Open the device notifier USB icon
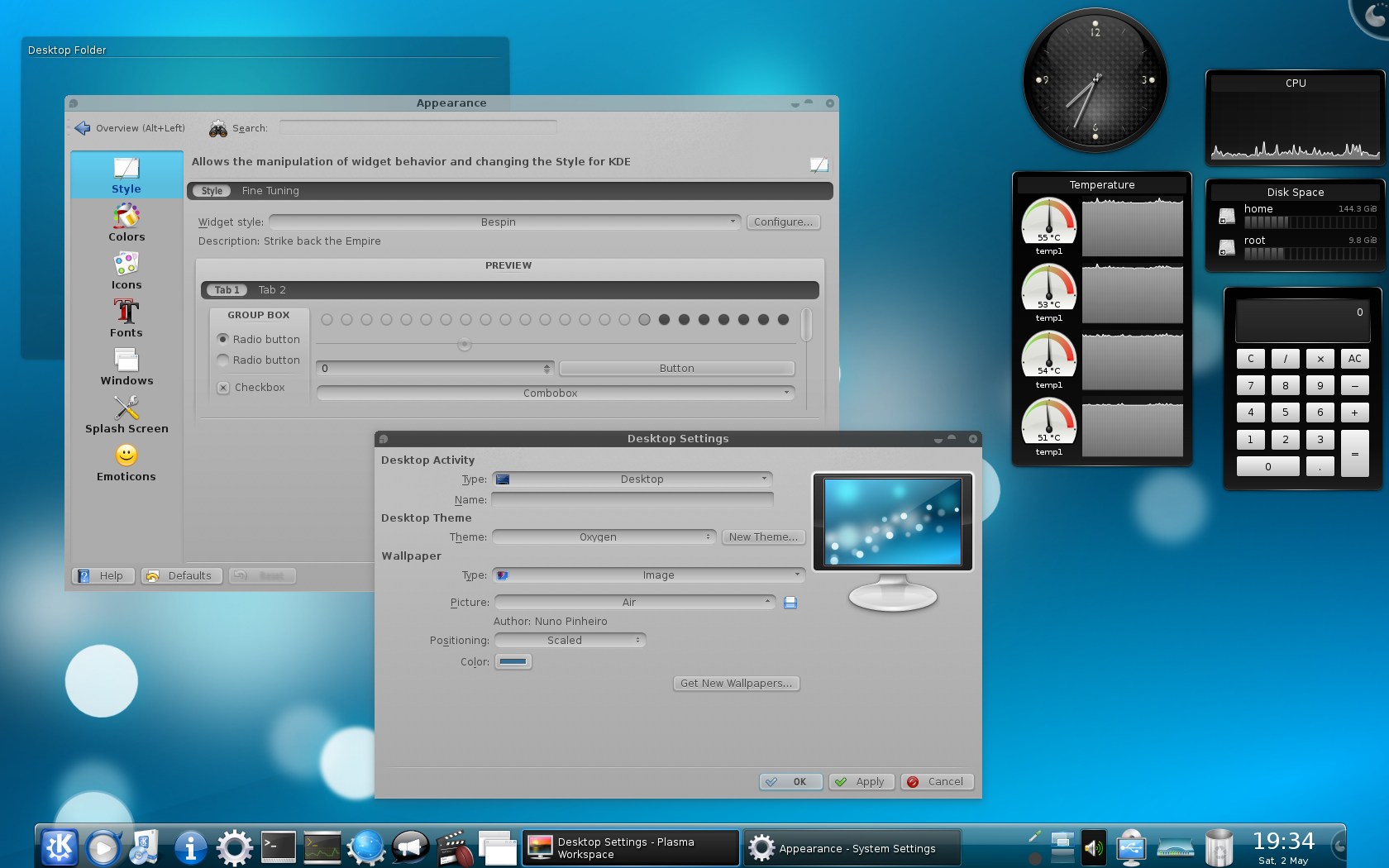 [1131, 847]
